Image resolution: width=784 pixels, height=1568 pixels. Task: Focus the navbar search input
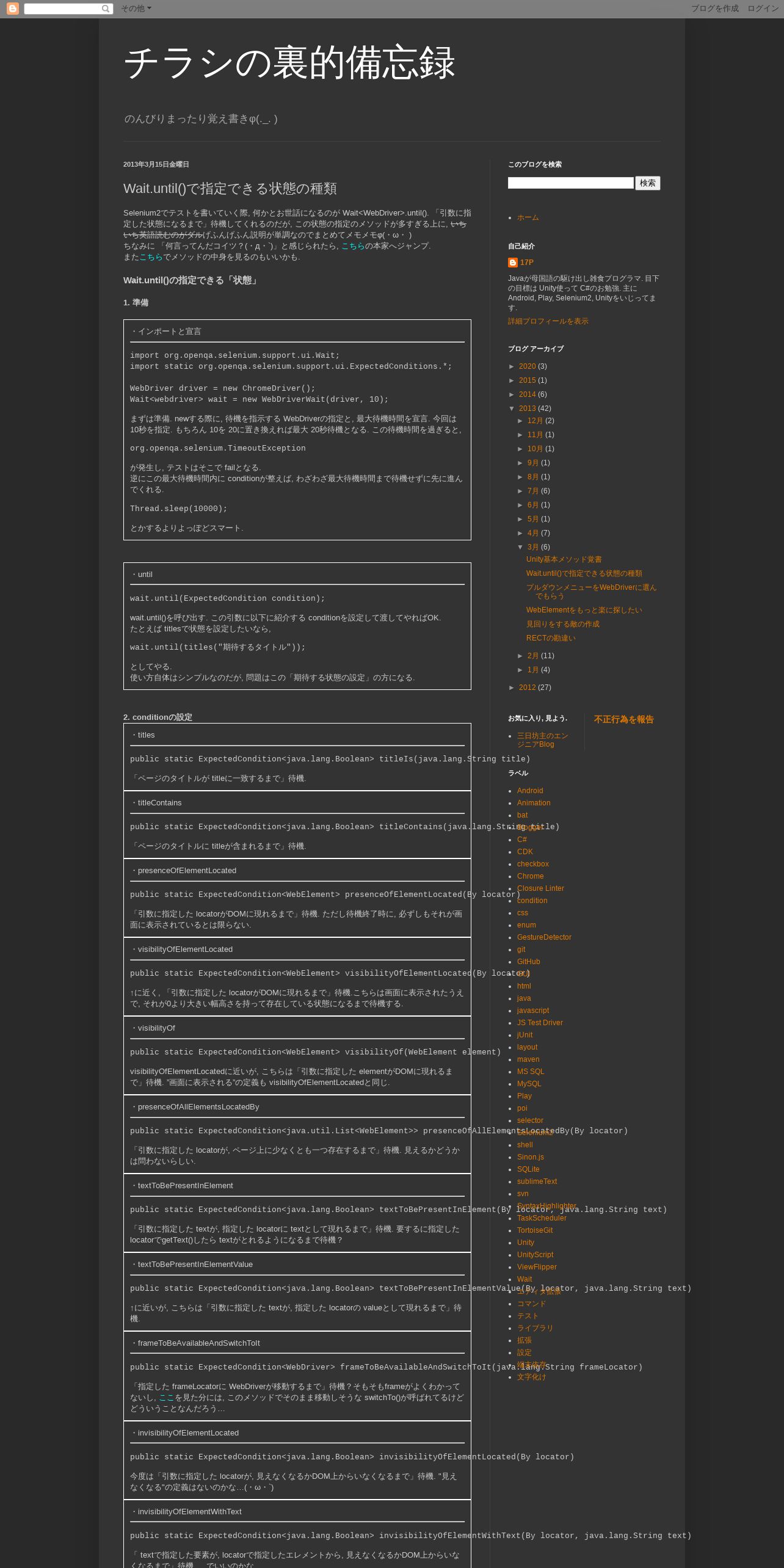coord(62,9)
